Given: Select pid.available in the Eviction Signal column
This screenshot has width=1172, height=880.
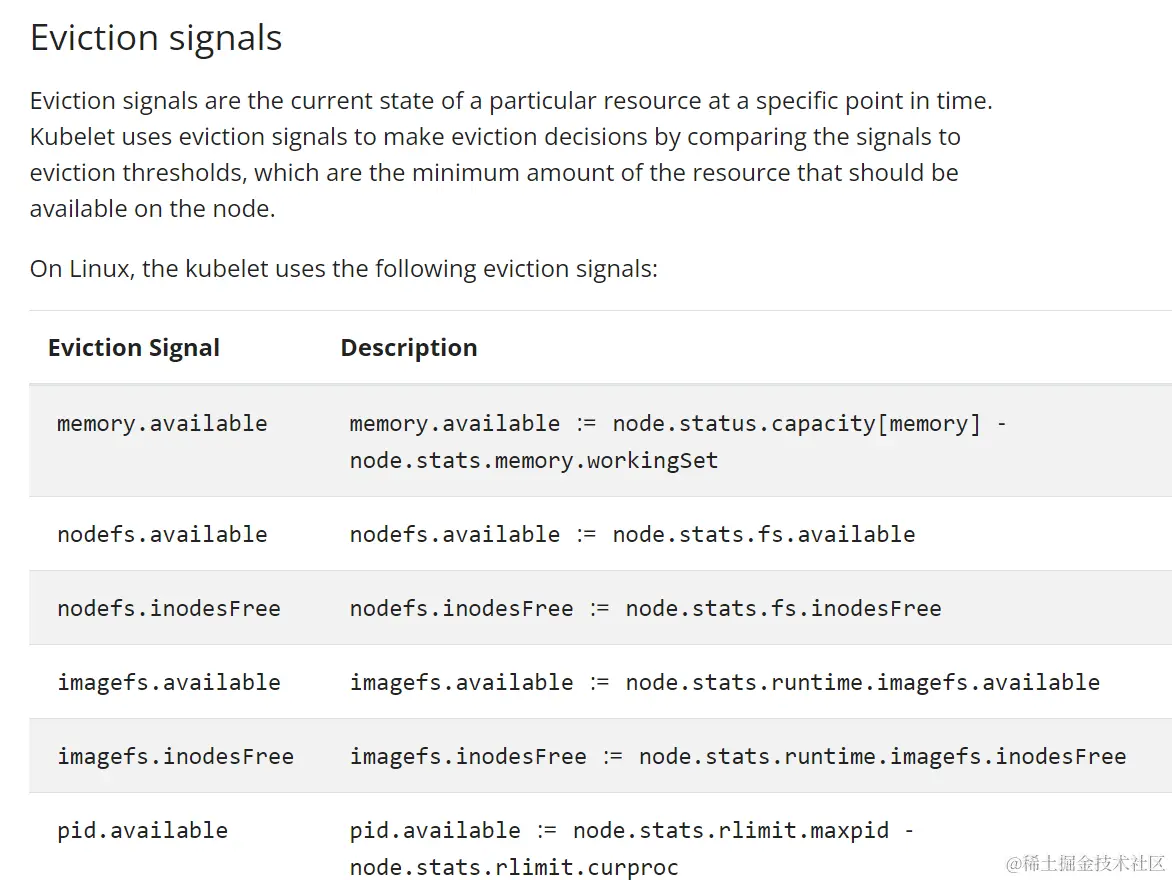Looking at the screenshot, I should [x=142, y=830].
